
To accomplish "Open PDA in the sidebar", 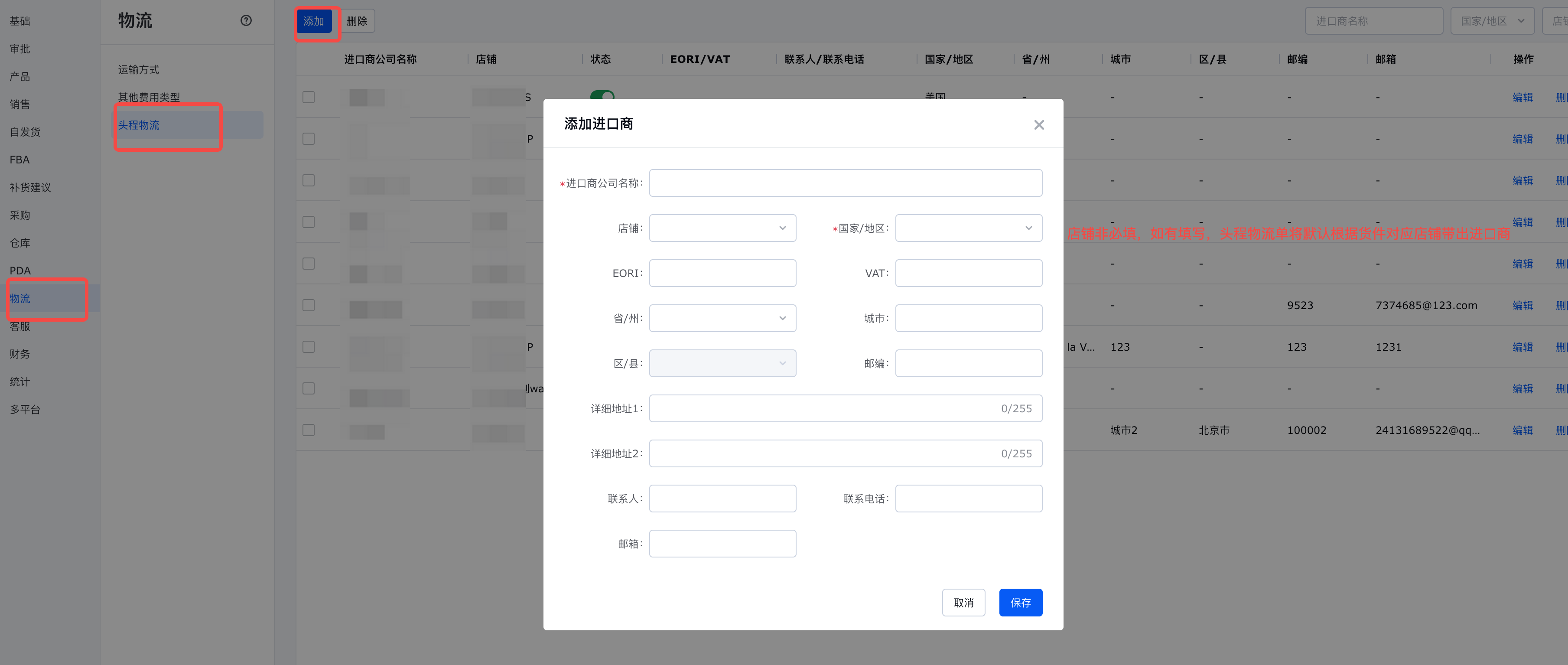I will click(20, 271).
